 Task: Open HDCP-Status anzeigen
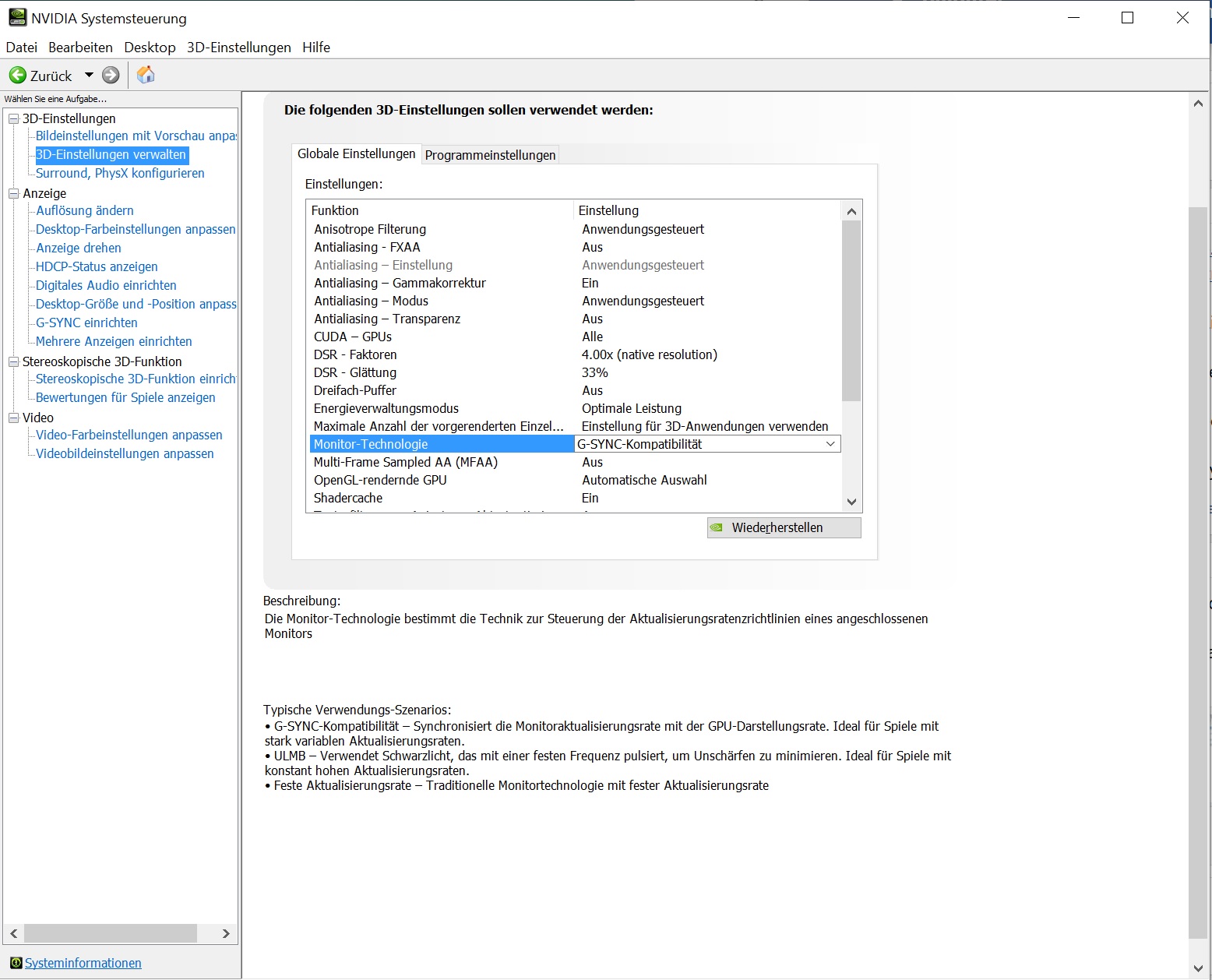tap(97, 266)
